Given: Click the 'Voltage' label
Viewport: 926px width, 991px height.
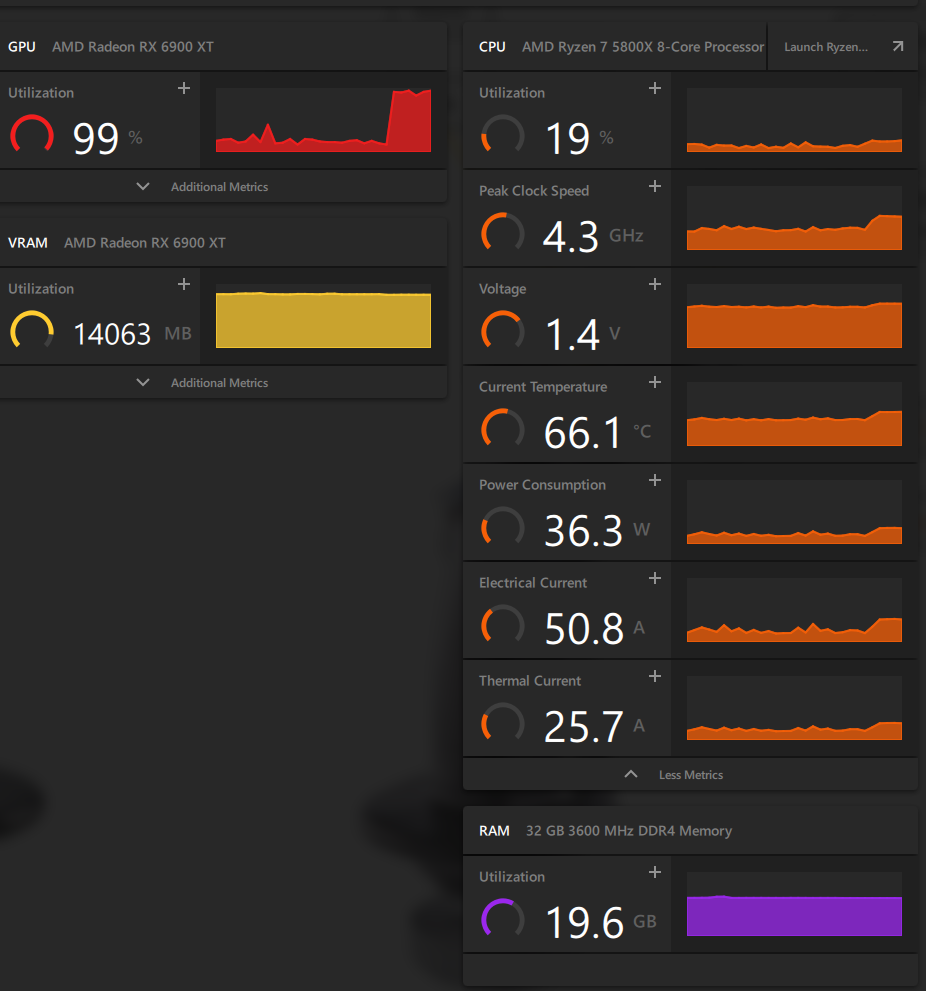Looking at the screenshot, I should 503,289.
